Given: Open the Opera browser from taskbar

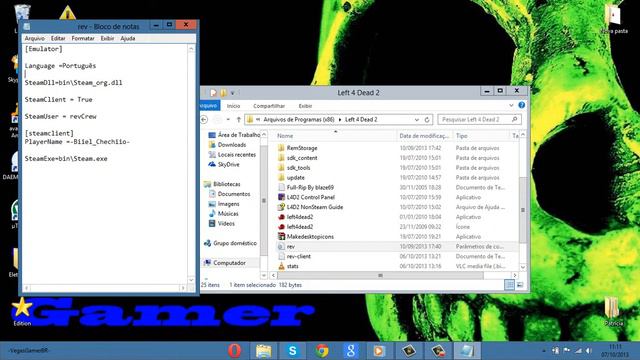Looking at the screenshot, I should click(235, 351).
